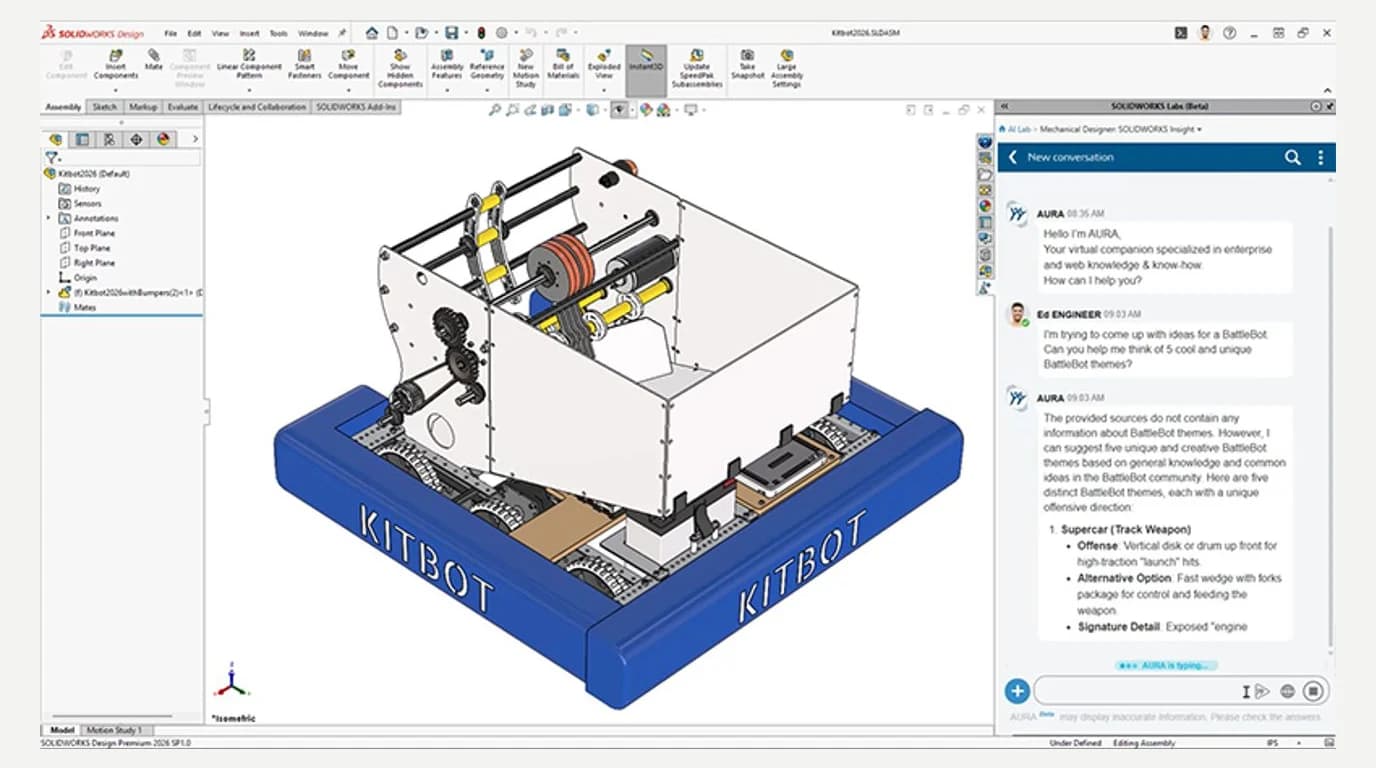Open Reference Geometry tool

(487, 64)
